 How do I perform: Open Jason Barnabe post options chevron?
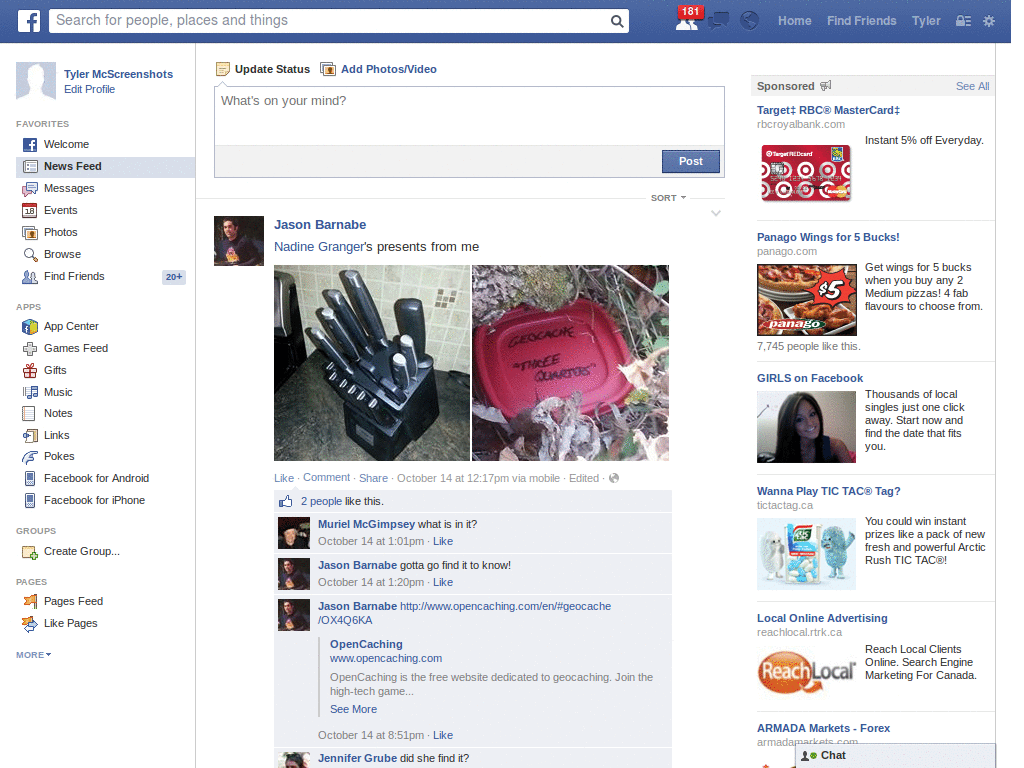[716, 214]
